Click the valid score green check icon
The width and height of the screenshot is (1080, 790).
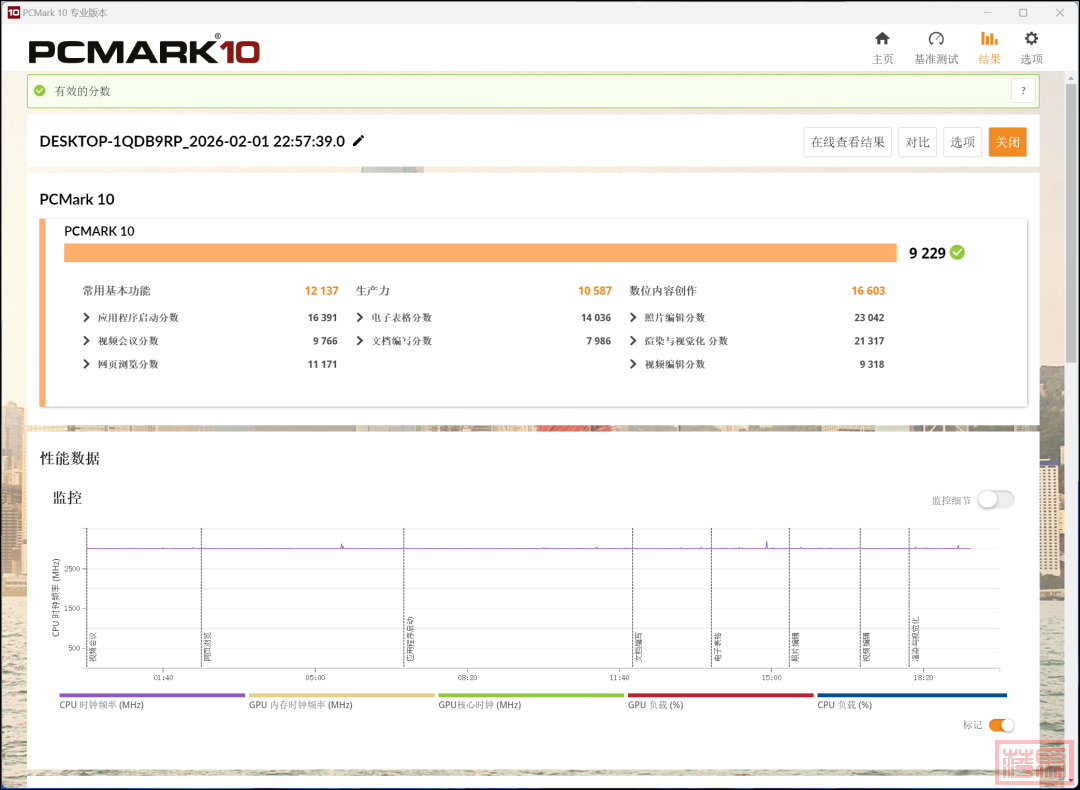40,91
